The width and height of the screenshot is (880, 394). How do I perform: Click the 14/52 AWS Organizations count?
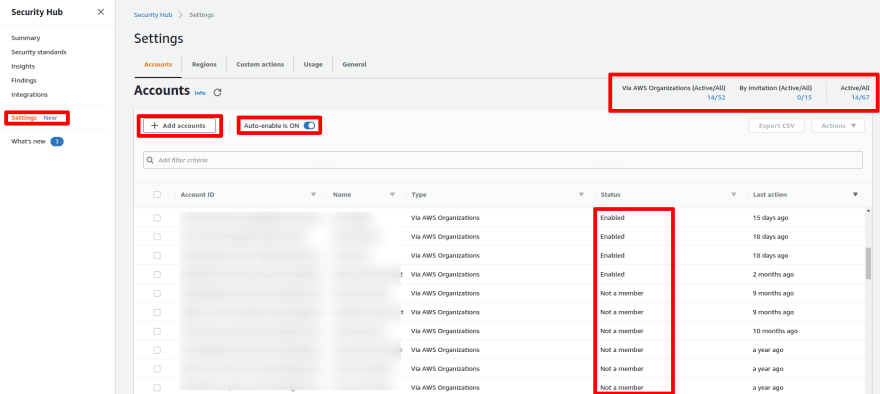[x=716, y=97]
